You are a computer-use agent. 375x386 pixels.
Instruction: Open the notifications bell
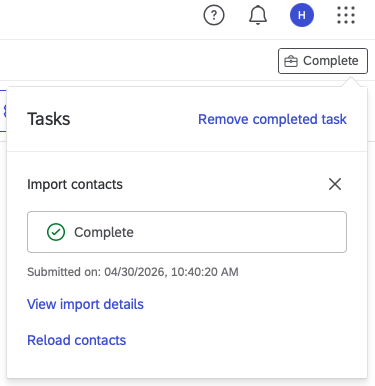[x=258, y=15]
